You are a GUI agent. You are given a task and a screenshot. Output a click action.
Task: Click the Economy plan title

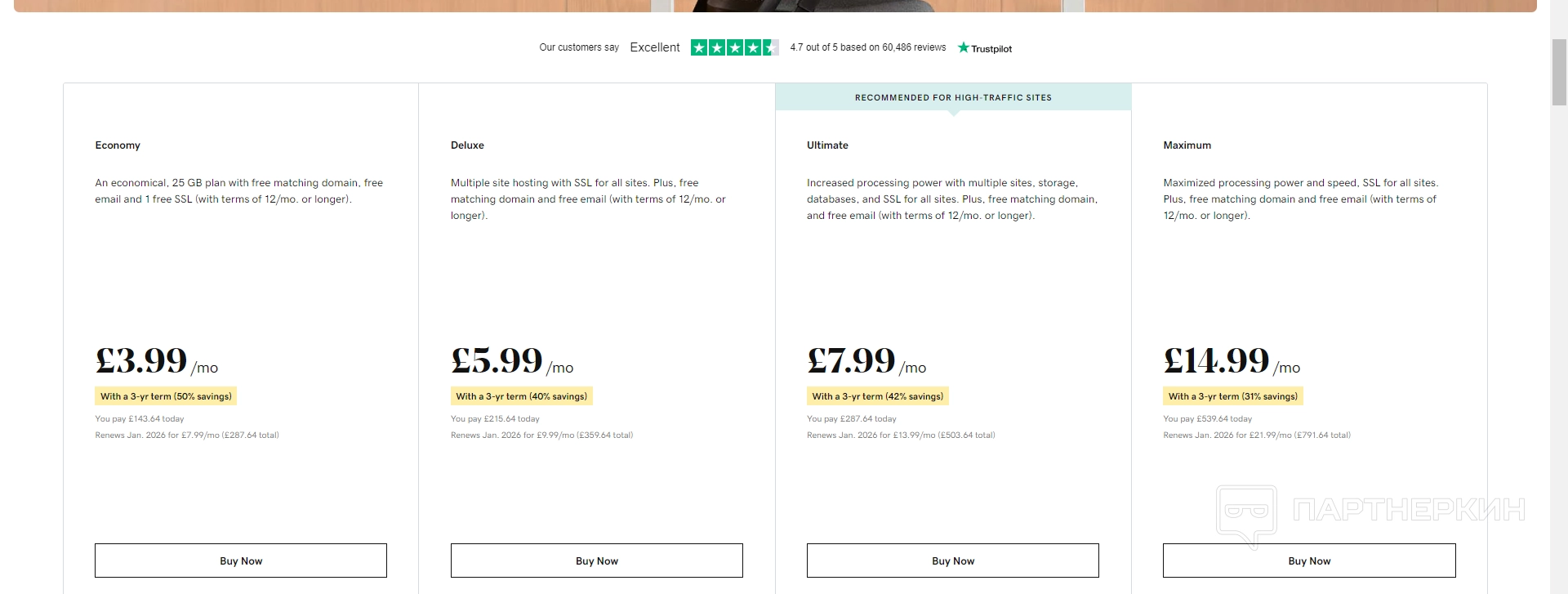(118, 145)
